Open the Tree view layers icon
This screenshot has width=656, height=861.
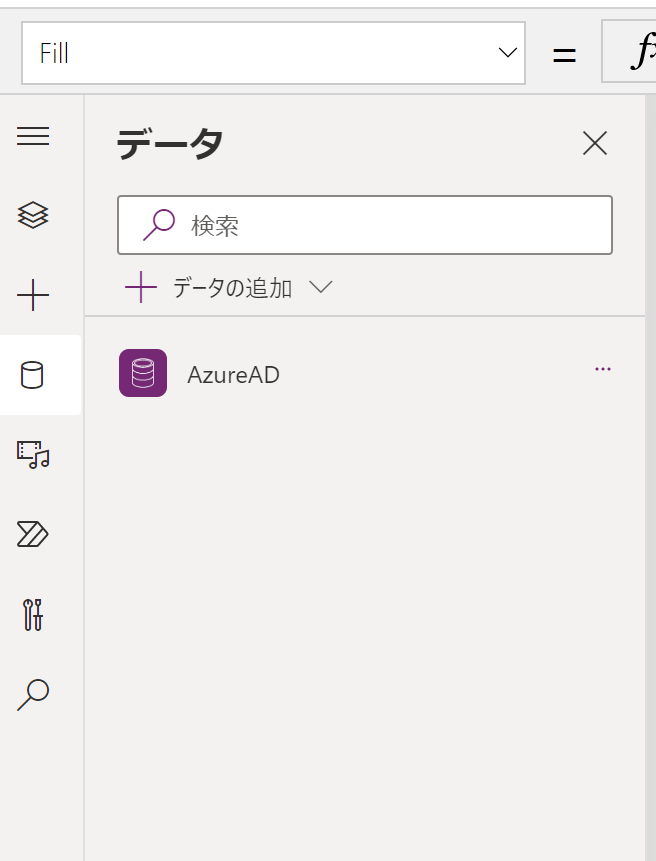33,215
